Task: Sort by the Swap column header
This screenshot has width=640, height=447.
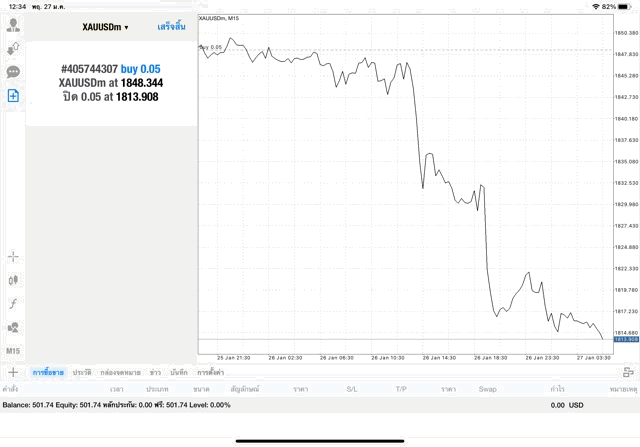Action: click(488, 388)
